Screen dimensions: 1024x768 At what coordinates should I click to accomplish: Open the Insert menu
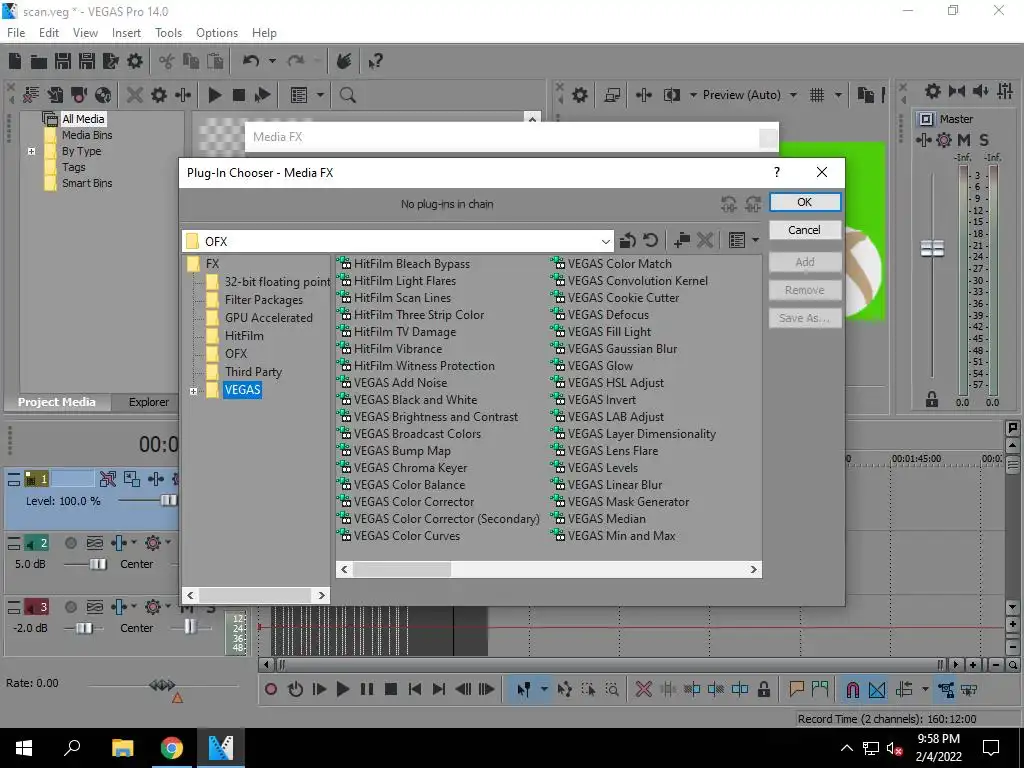coord(126,33)
